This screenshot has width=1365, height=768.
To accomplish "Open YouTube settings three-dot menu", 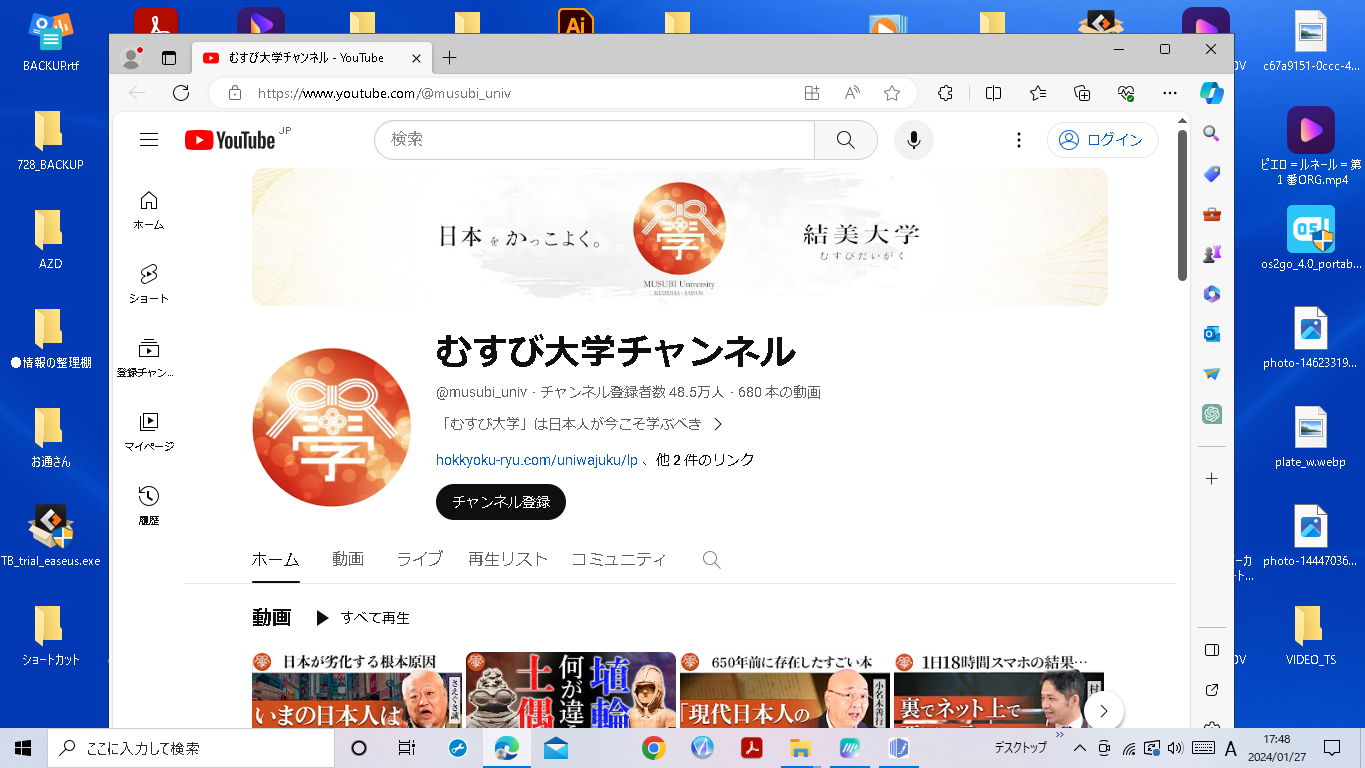I will 1018,140.
